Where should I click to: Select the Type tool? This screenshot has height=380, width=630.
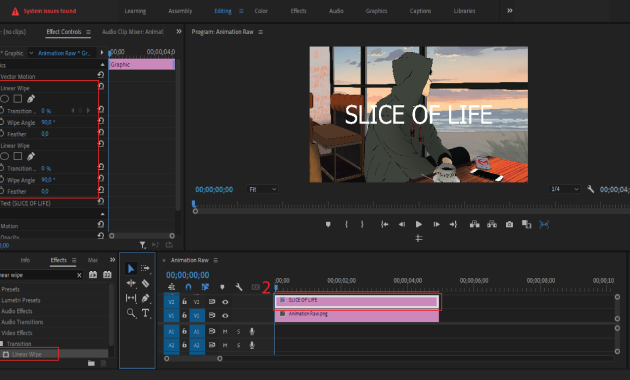coord(145,313)
